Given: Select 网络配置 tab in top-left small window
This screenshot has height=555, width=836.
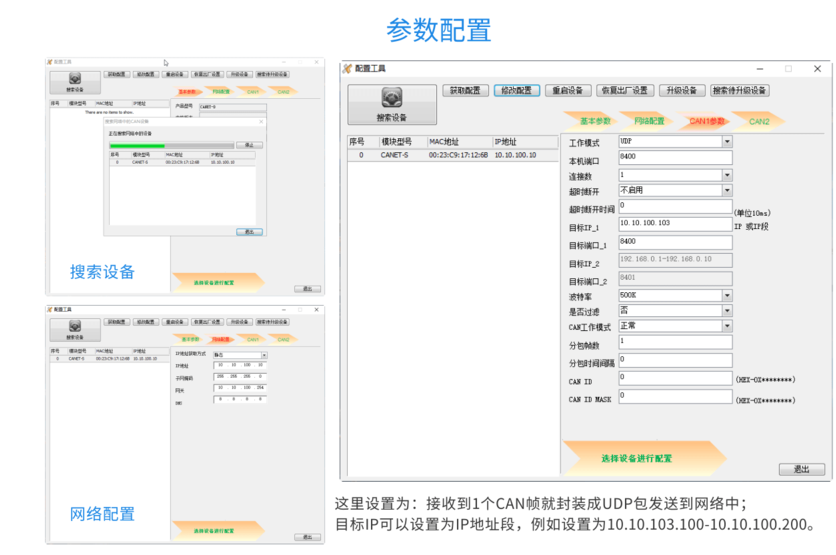Looking at the screenshot, I should (x=221, y=92).
